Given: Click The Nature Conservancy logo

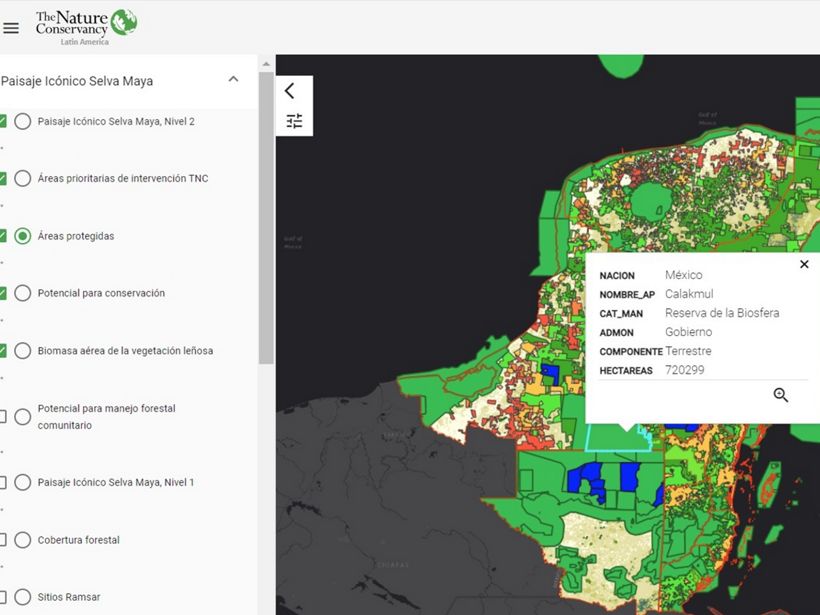Looking at the screenshot, I should (x=86, y=26).
